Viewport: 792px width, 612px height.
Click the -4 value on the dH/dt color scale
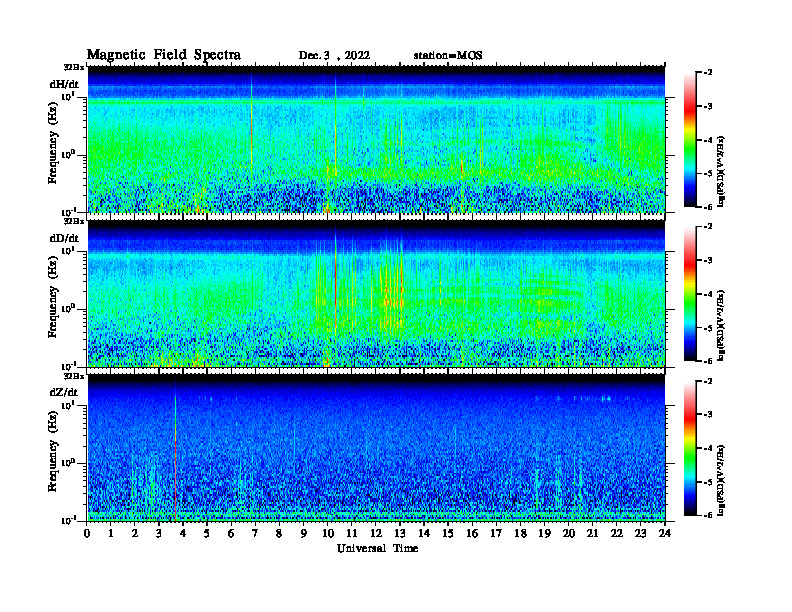(x=708, y=140)
